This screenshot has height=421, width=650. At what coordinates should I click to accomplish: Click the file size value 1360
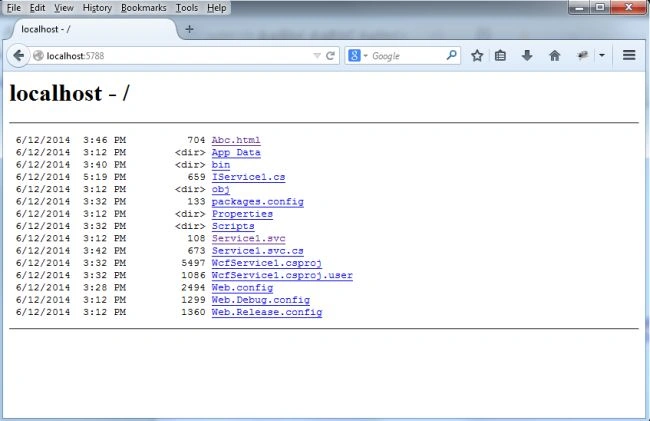pos(193,312)
